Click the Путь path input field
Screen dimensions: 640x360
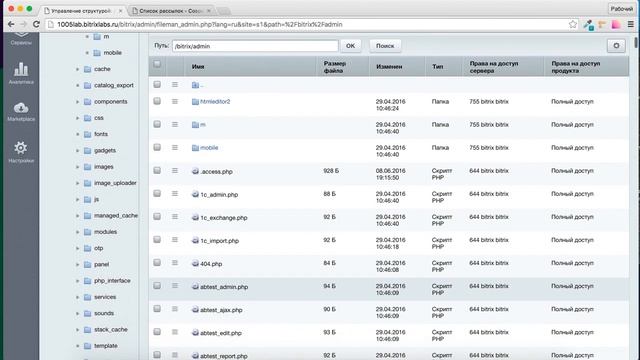click(255, 46)
